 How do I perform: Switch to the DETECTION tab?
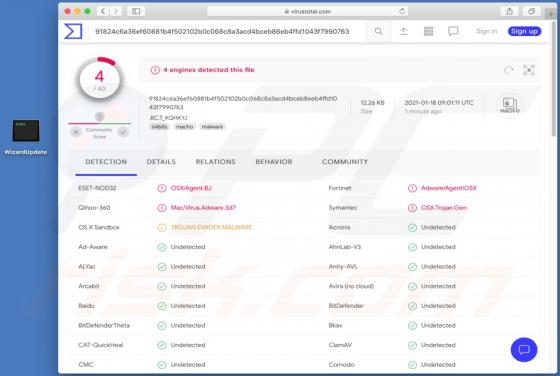106,162
